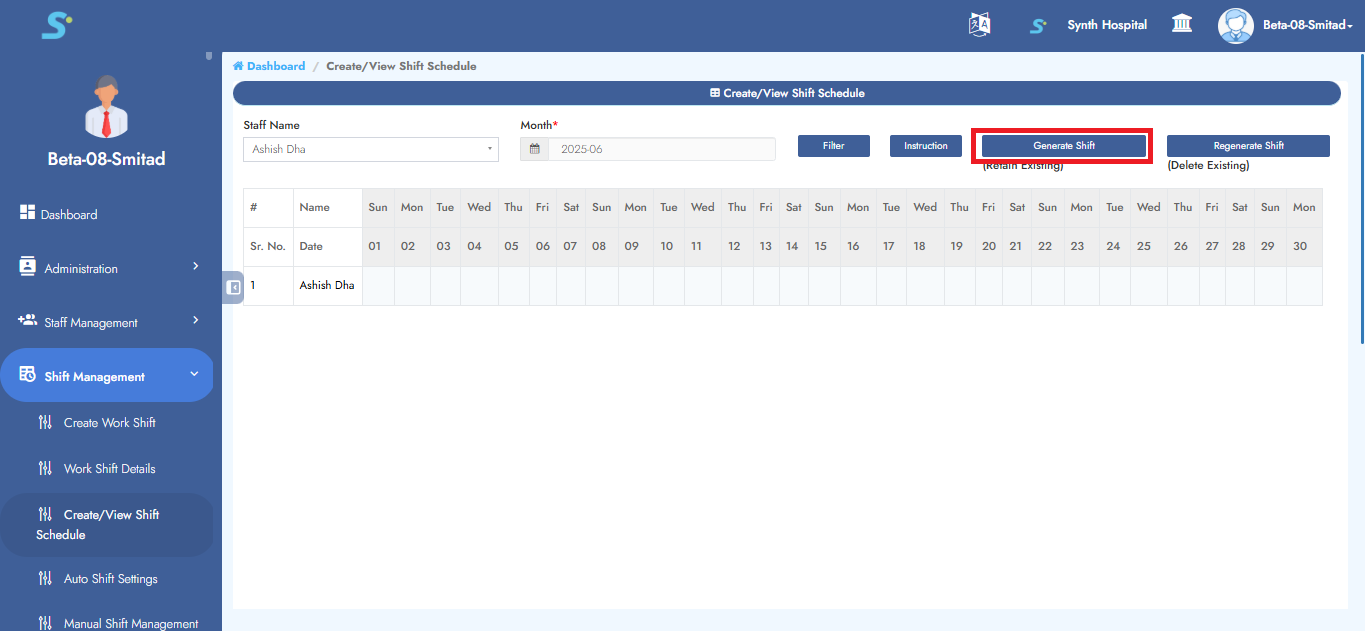Click the language translate icon in header
Image resolution: width=1365 pixels, height=631 pixels.
coord(979,25)
